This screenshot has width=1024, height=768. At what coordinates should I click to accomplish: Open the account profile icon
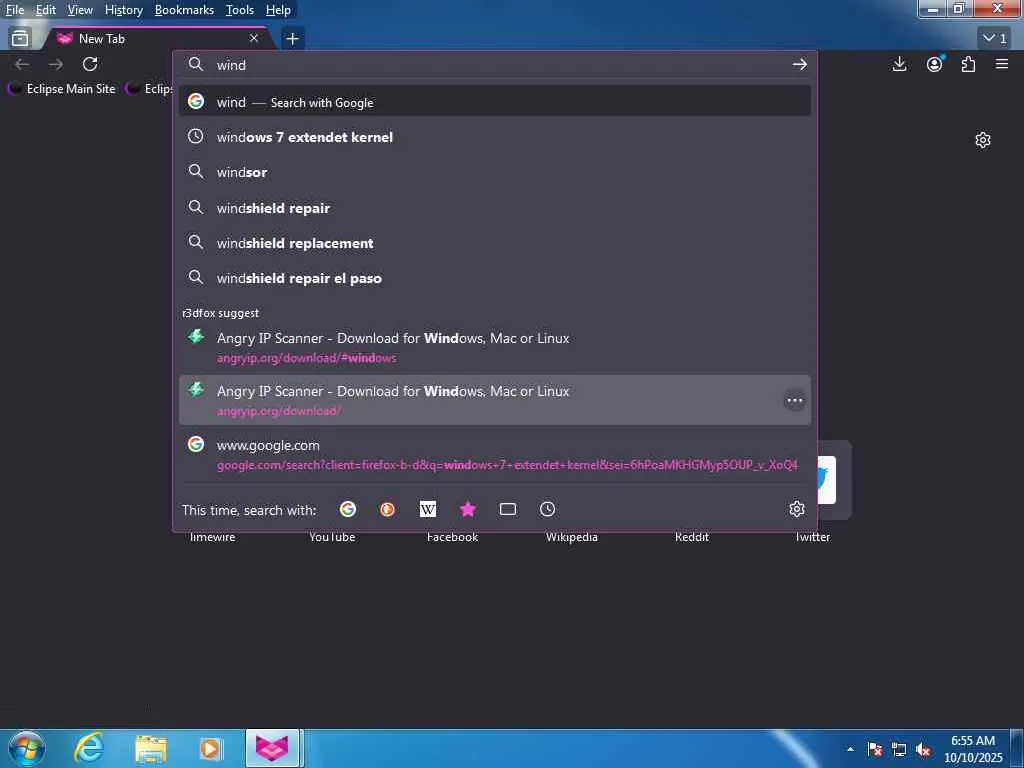(x=935, y=64)
